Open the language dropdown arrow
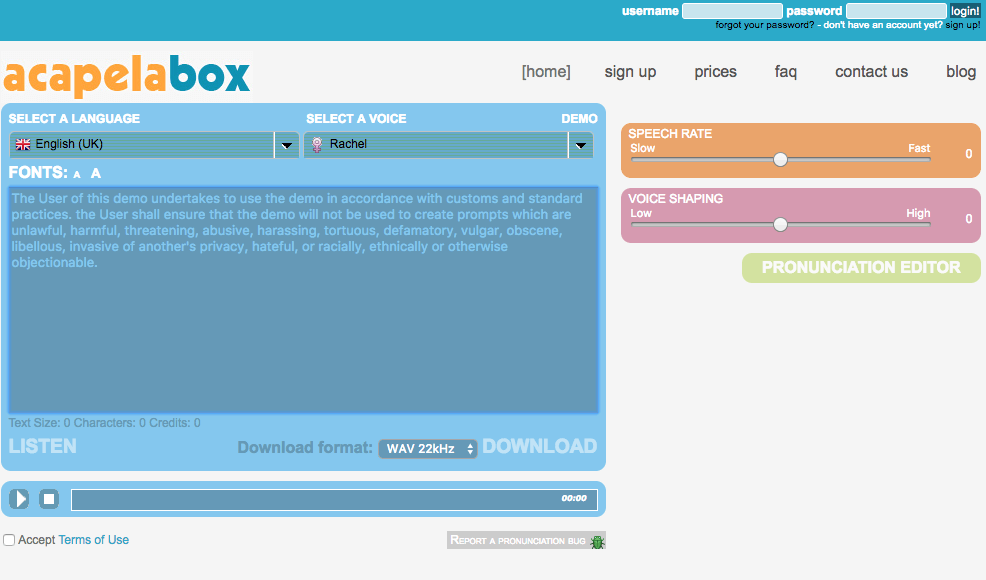Viewport: 986px width, 580px height. click(x=287, y=145)
